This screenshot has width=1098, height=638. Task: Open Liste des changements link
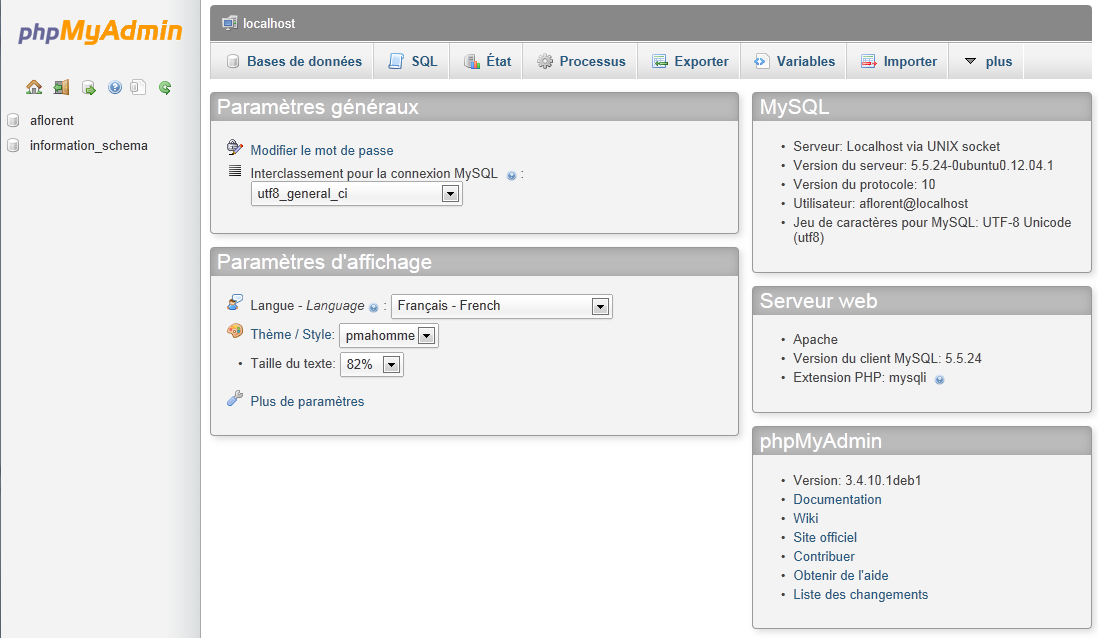tap(861, 594)
